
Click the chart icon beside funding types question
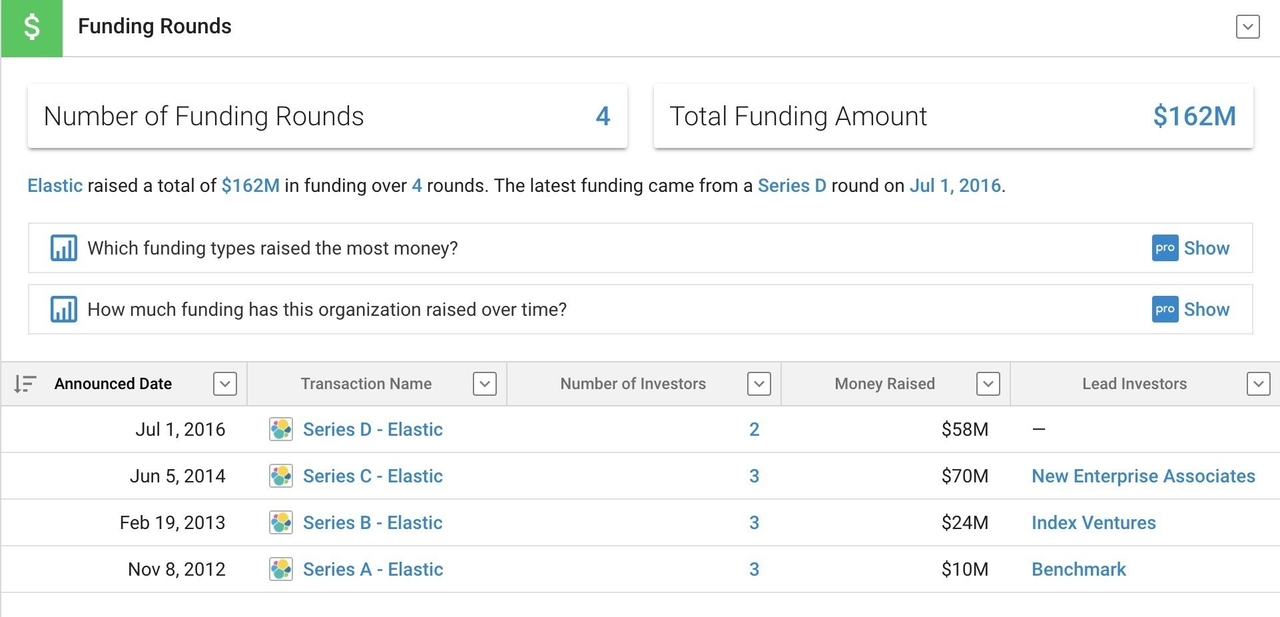(64, 248)
